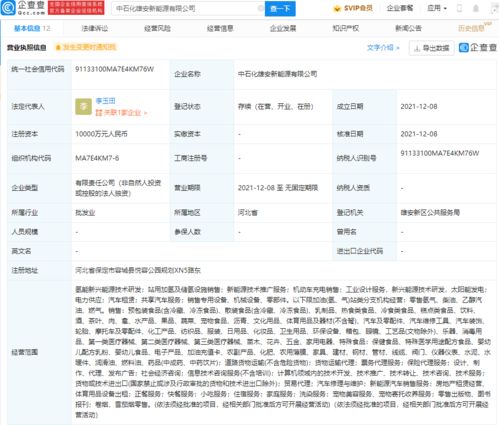
Task: Switch to 企业发展 tab
Action: (x=283, y=28)
